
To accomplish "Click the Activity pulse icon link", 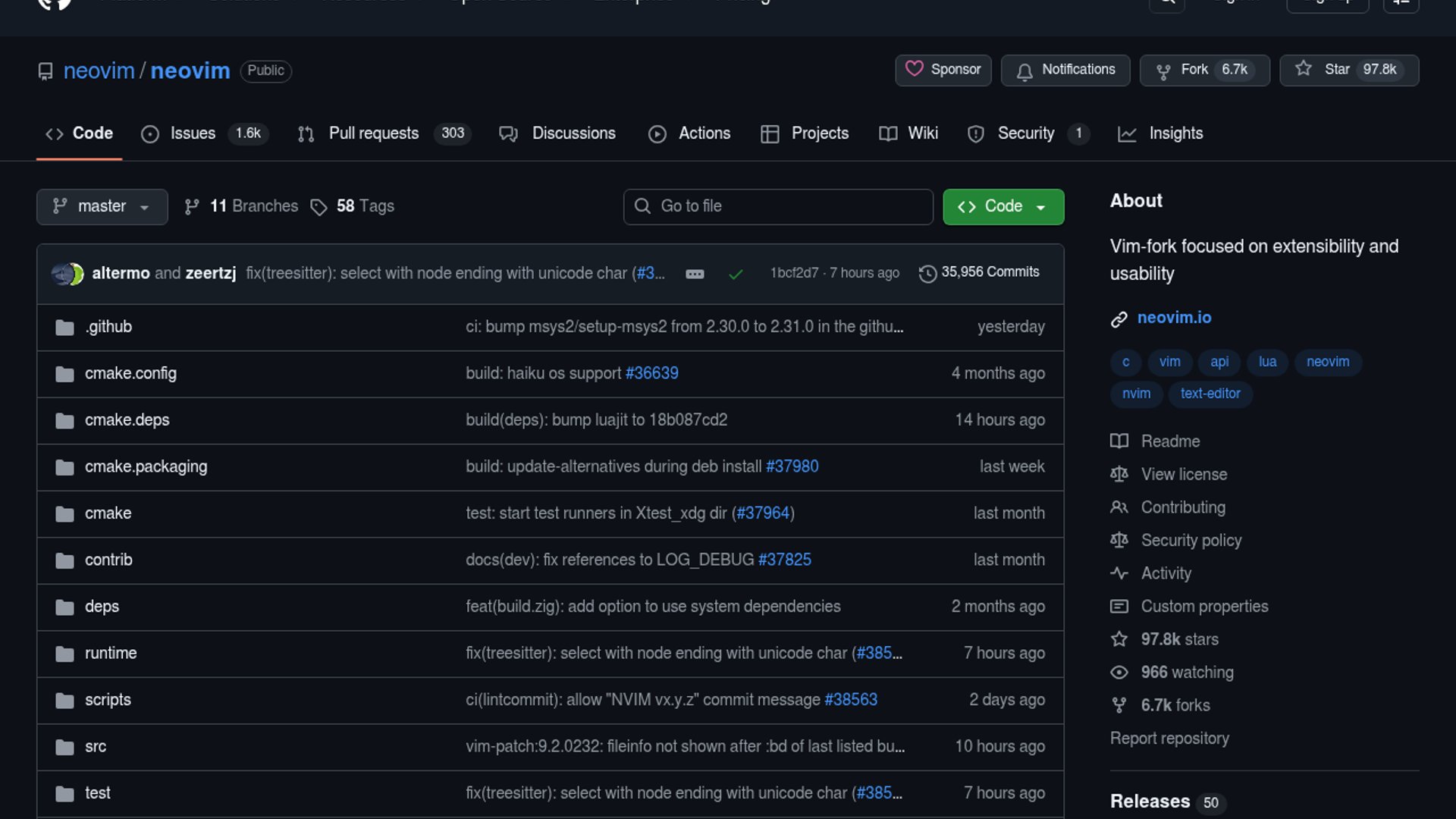I will tap(1119, 573).
